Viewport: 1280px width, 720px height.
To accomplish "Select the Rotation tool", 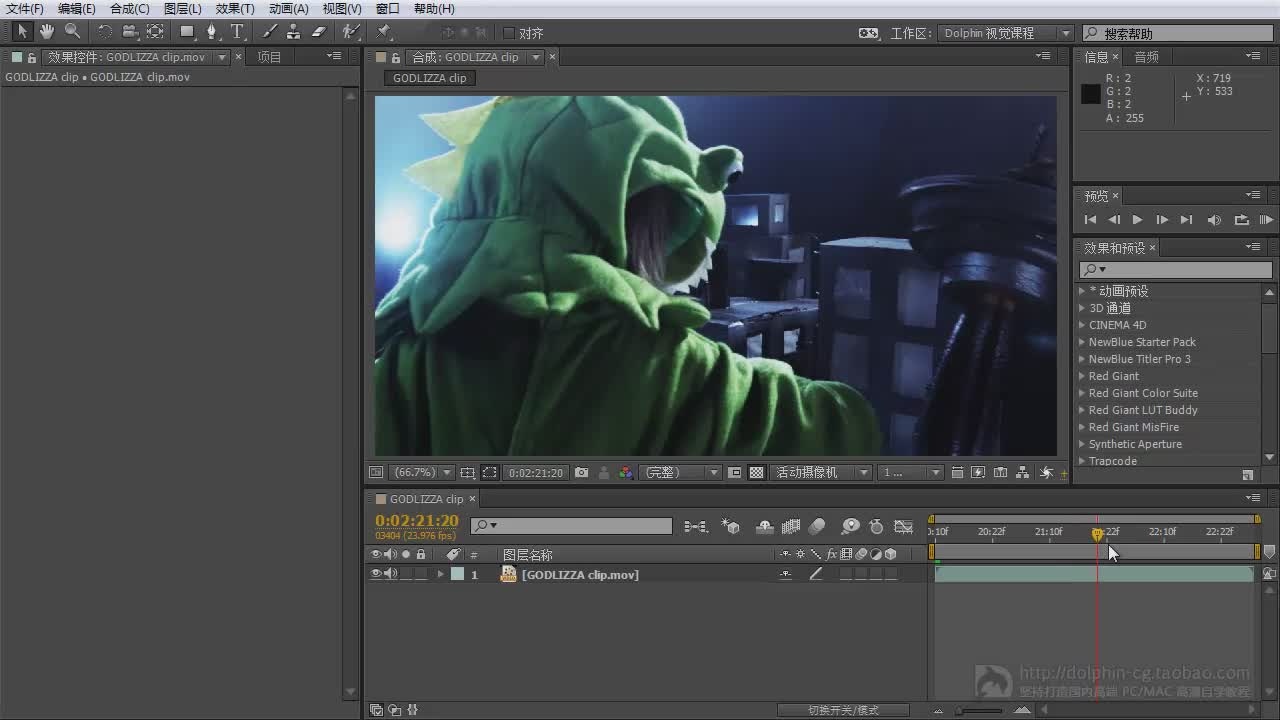I will click(x=105, y=32).
